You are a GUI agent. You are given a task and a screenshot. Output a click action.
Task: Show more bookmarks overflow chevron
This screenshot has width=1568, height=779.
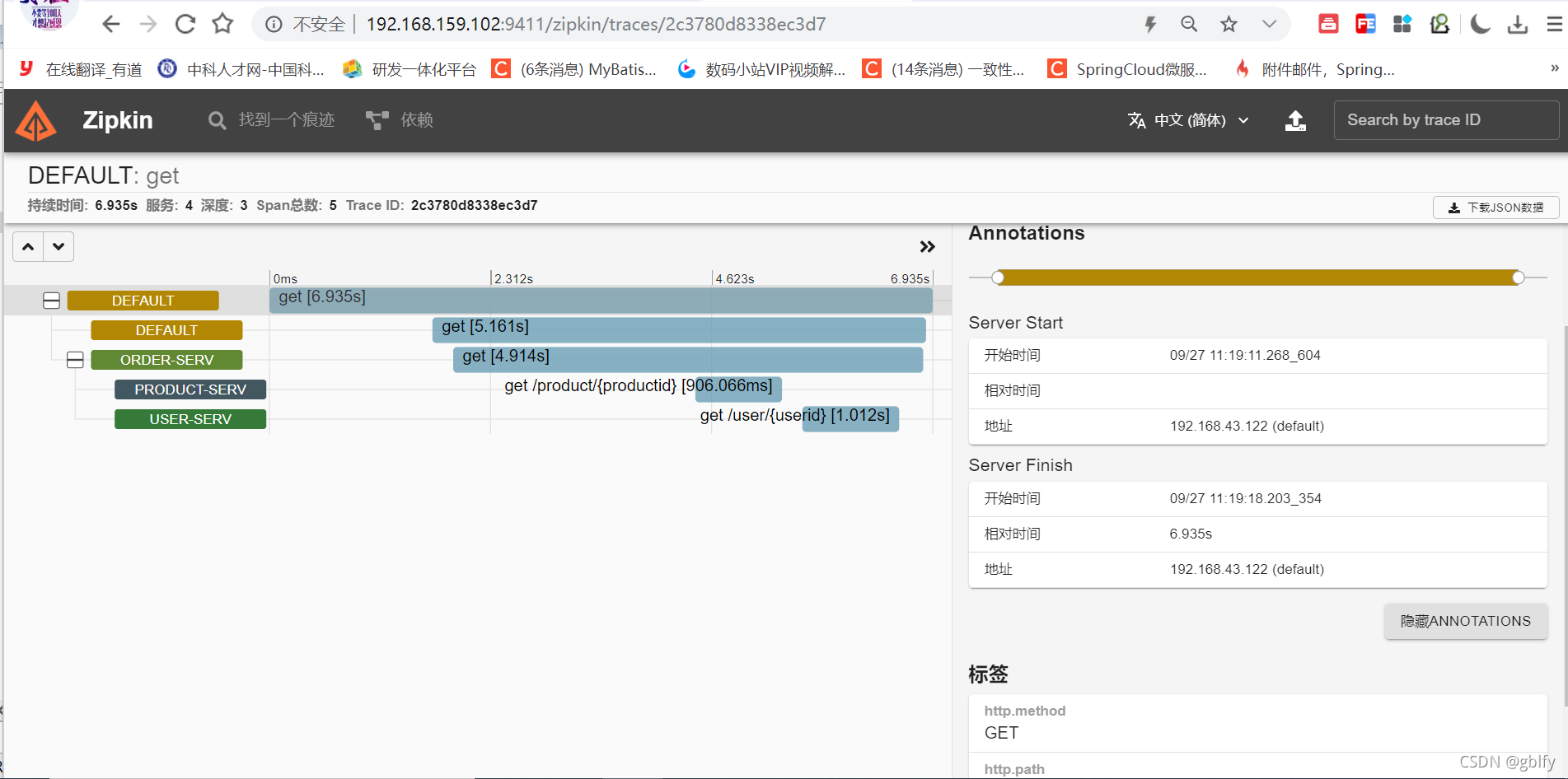(1554, 68)
